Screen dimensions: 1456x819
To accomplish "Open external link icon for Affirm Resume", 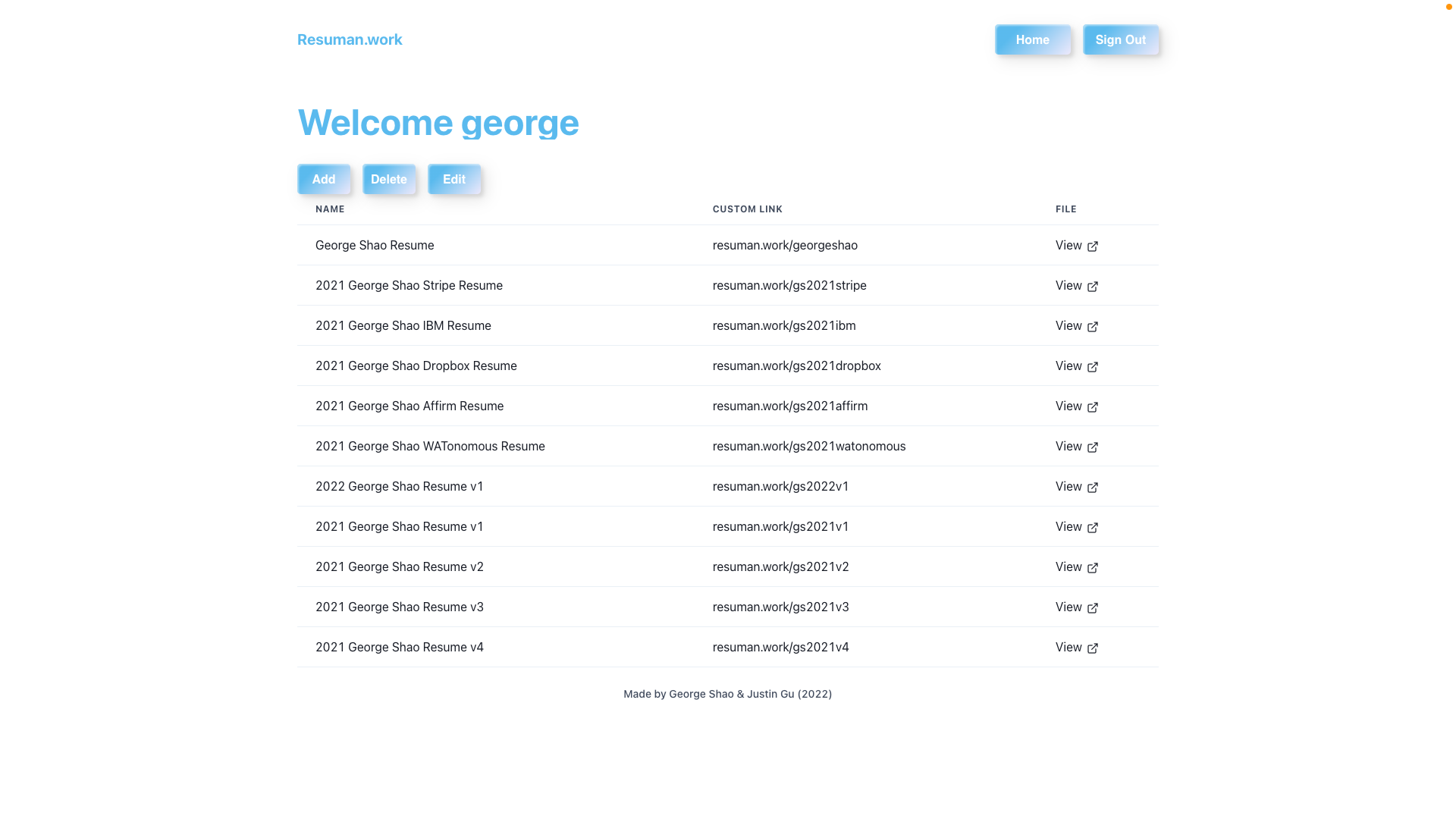I will tap(1092, 407).
